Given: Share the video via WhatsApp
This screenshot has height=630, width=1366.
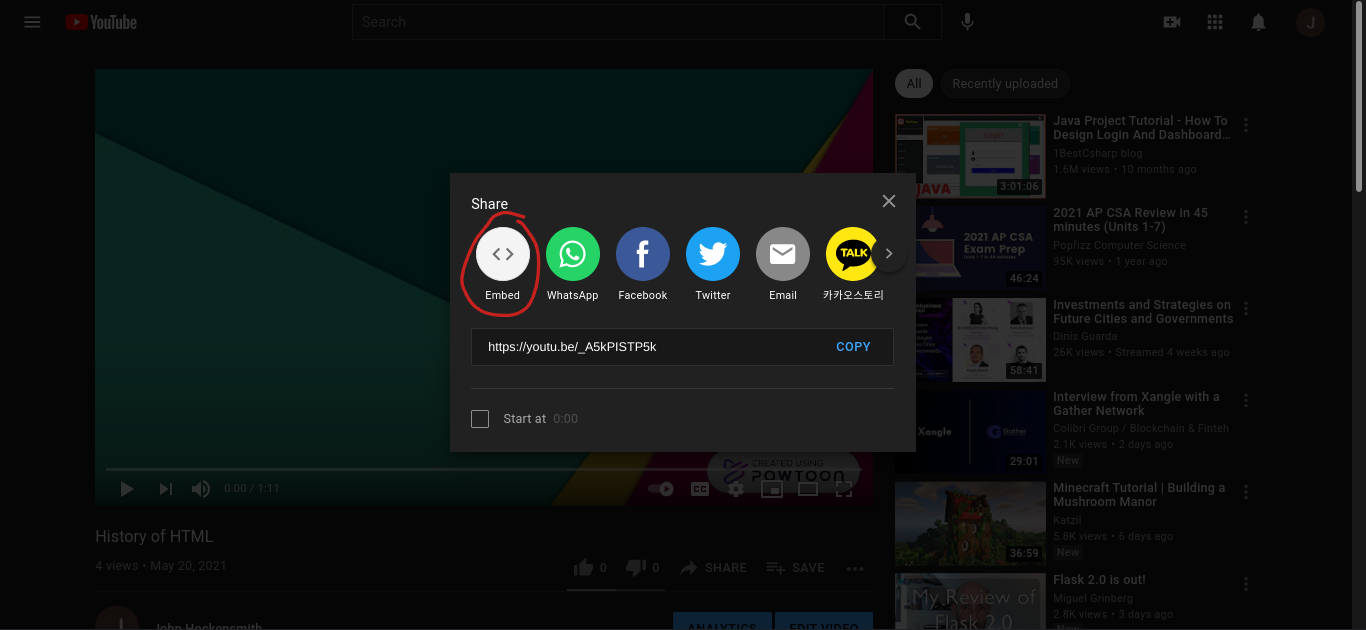Looking at the screenshot, I should click(x=572, y=254).
